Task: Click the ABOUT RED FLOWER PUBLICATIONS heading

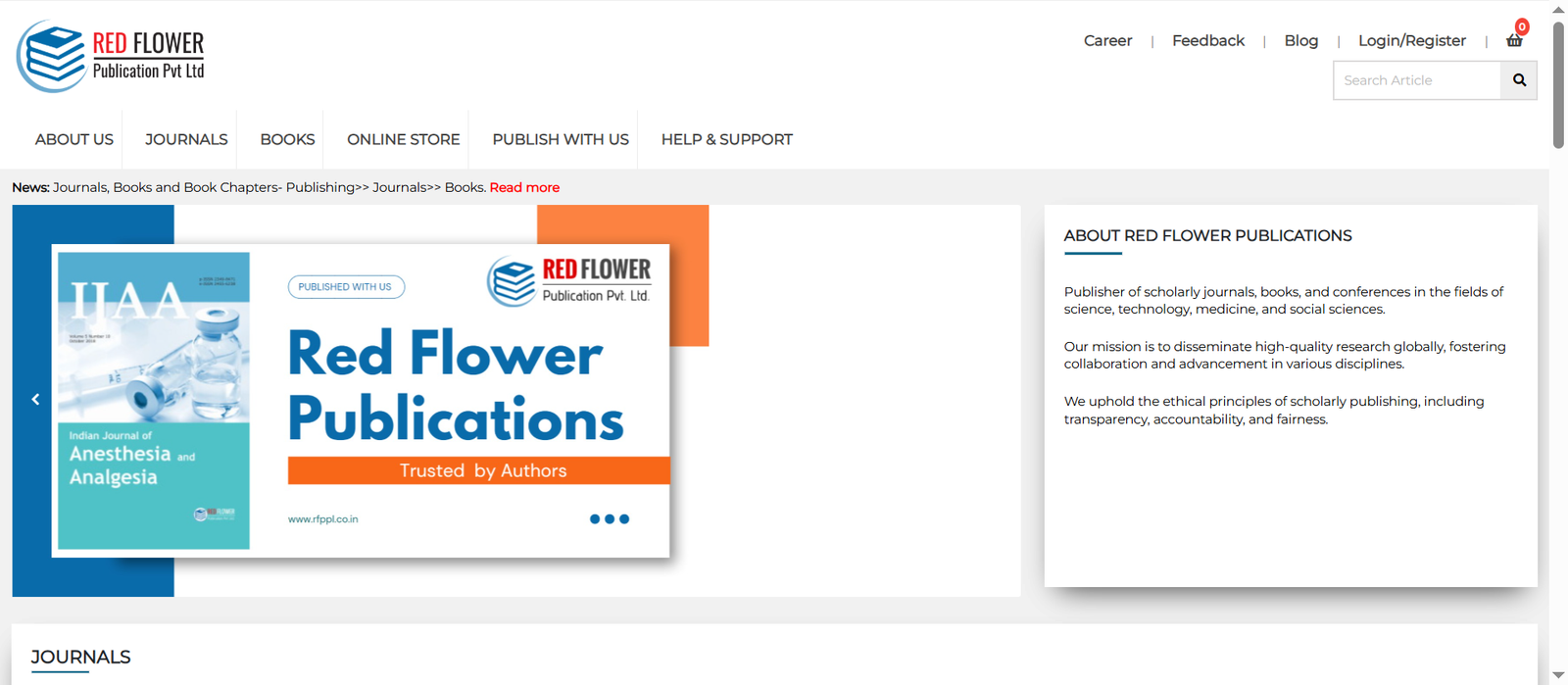Action: (1207, 235)
